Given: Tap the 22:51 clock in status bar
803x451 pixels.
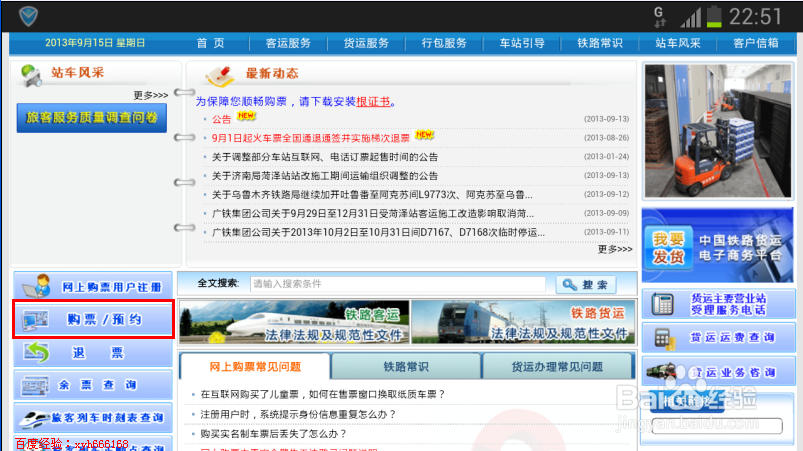Looking at the screenshot, I should (755, 17).
